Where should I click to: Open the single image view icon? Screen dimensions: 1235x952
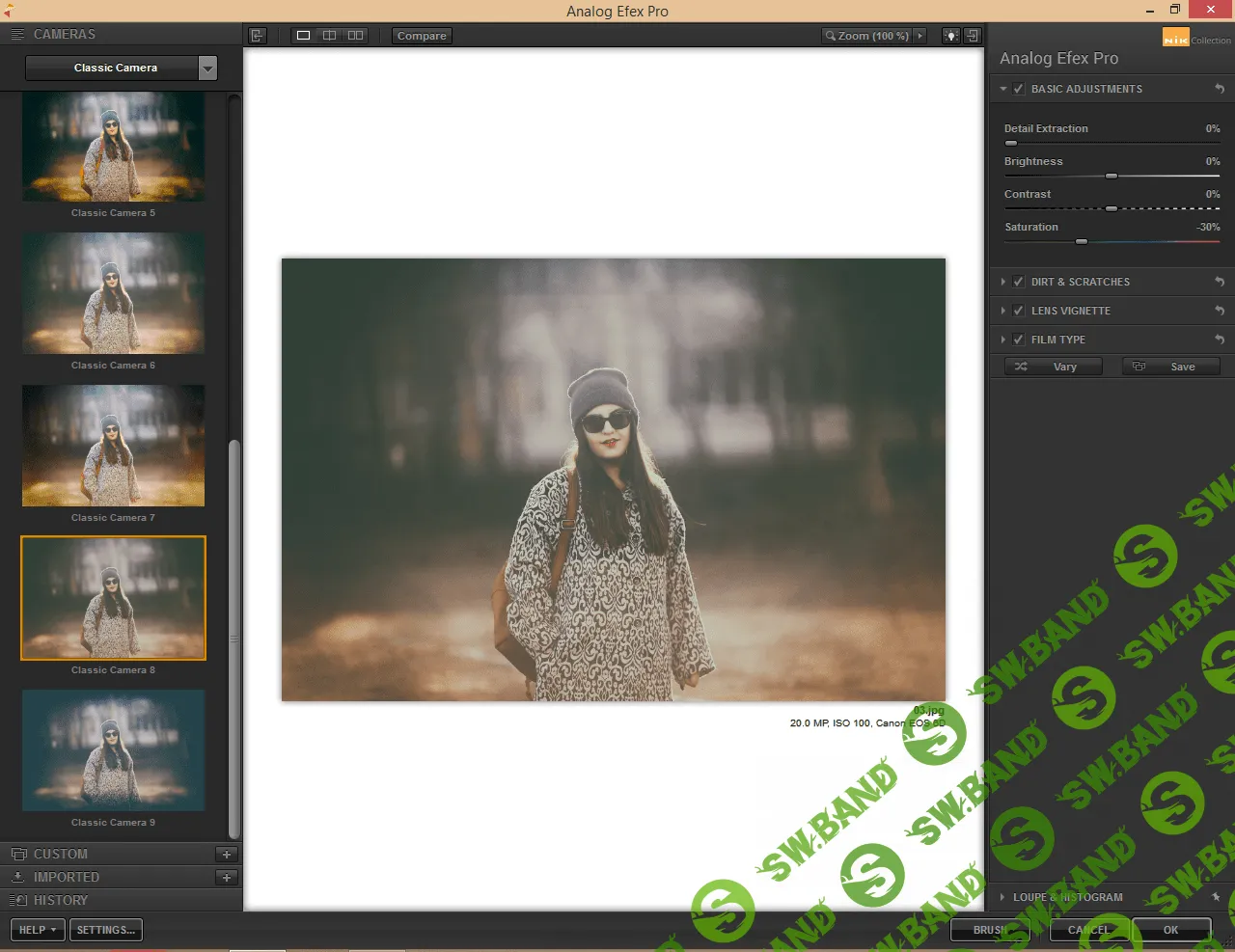(303, 35)
